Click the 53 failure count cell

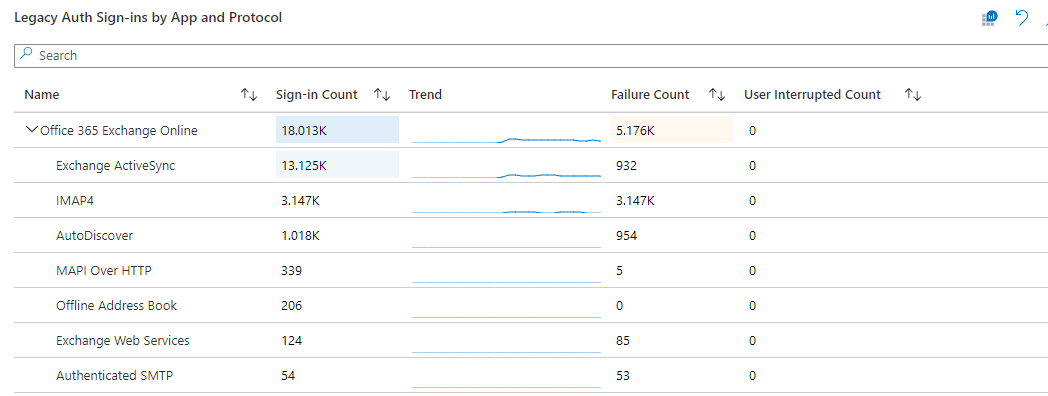click(x=623, y=375)
